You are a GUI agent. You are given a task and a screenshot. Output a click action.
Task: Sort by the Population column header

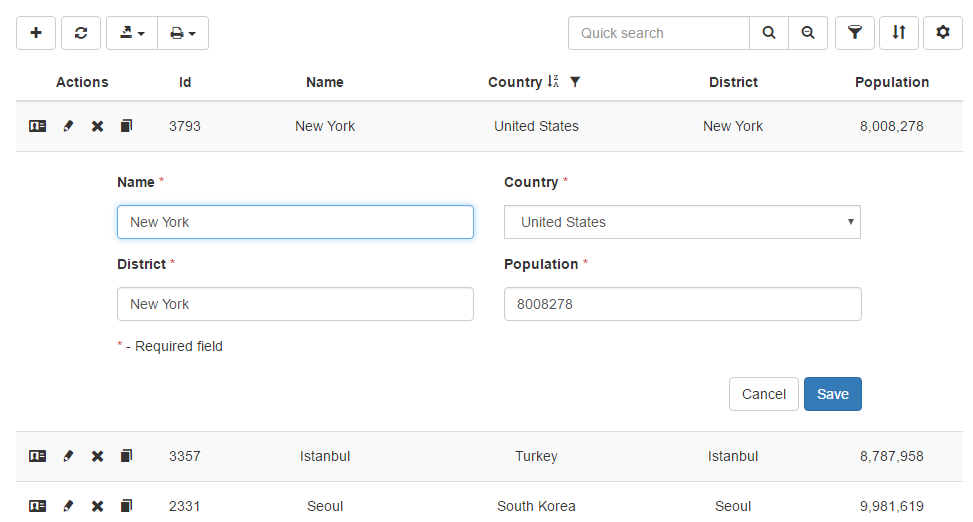pos(891,82)
